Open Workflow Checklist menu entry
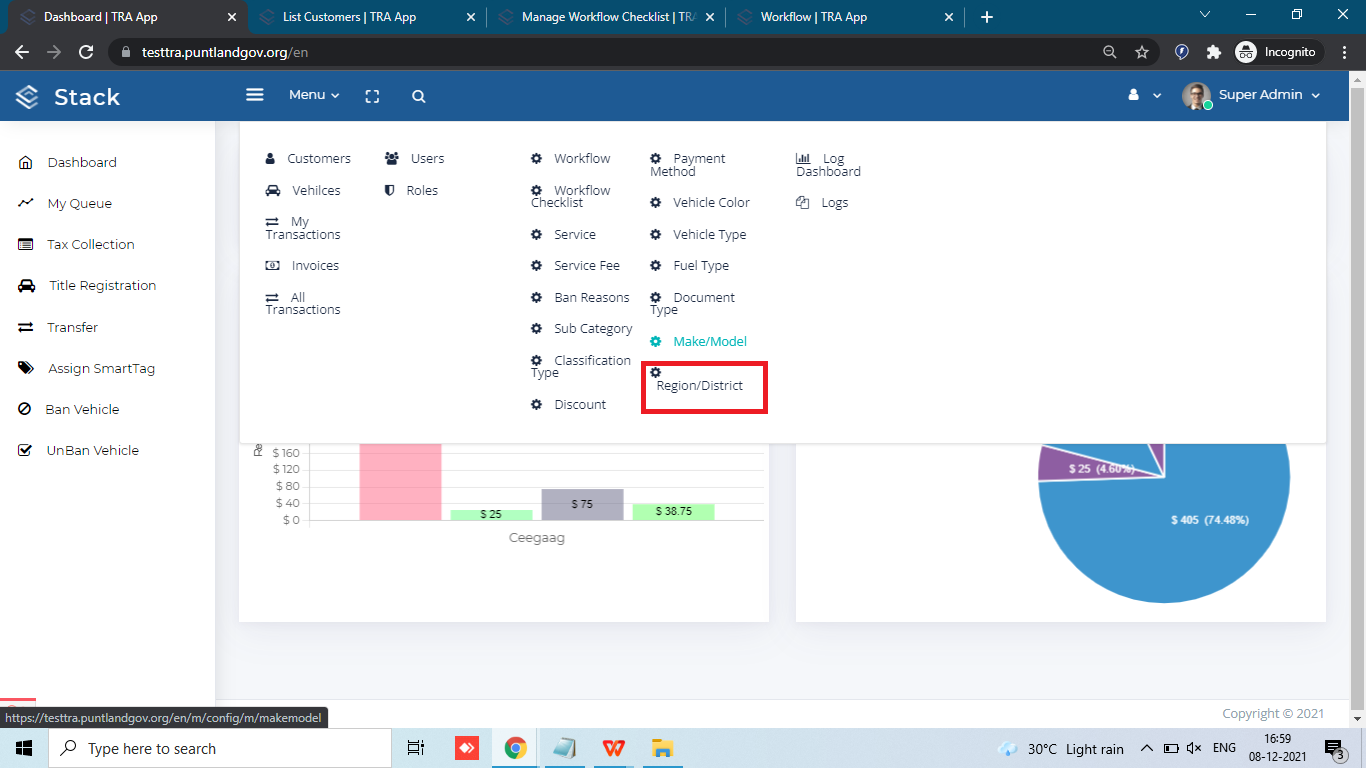Viewport: 1366px width, 768px height. point(570,196)
